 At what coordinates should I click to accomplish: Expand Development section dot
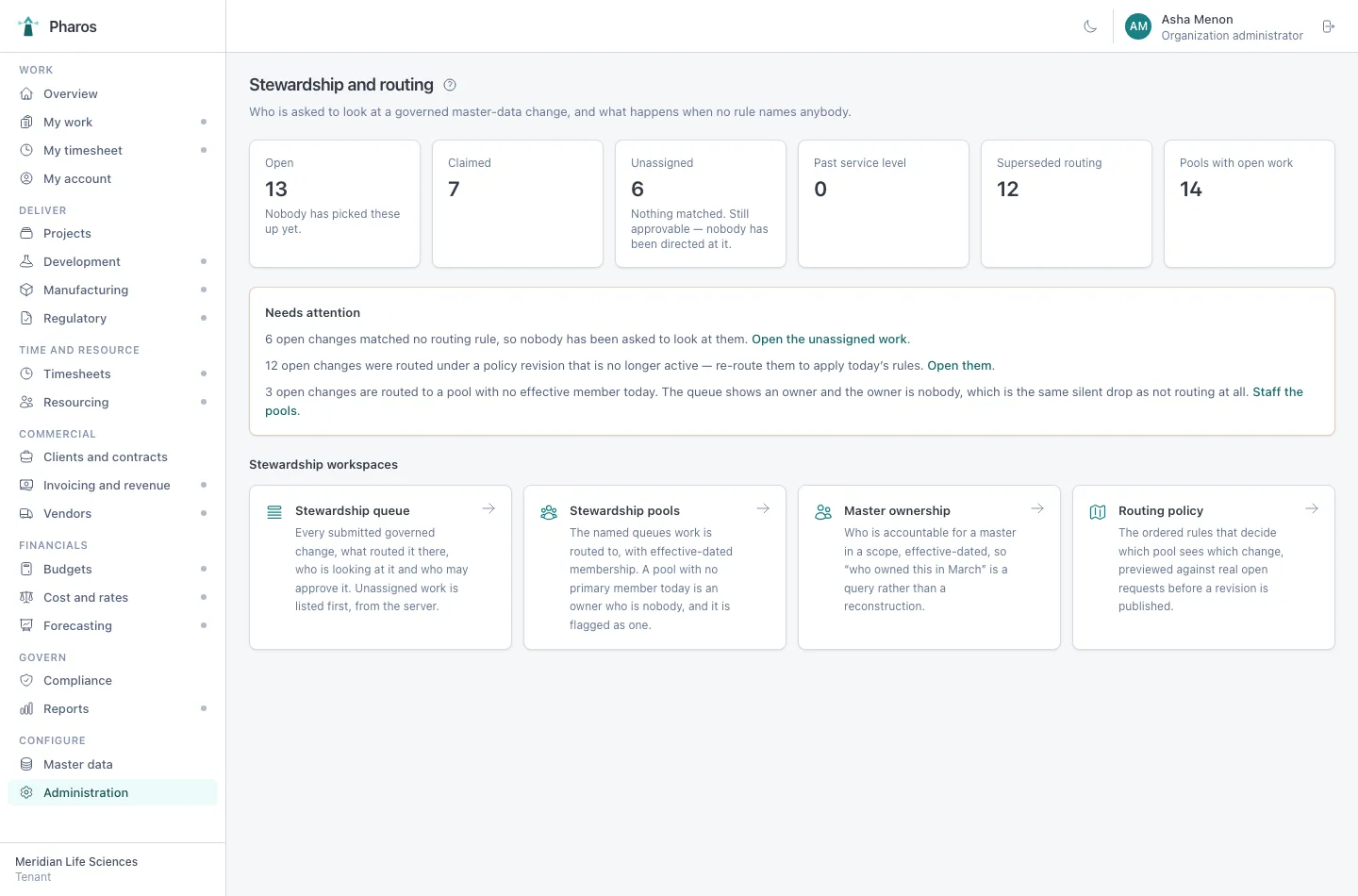point(204,261)
